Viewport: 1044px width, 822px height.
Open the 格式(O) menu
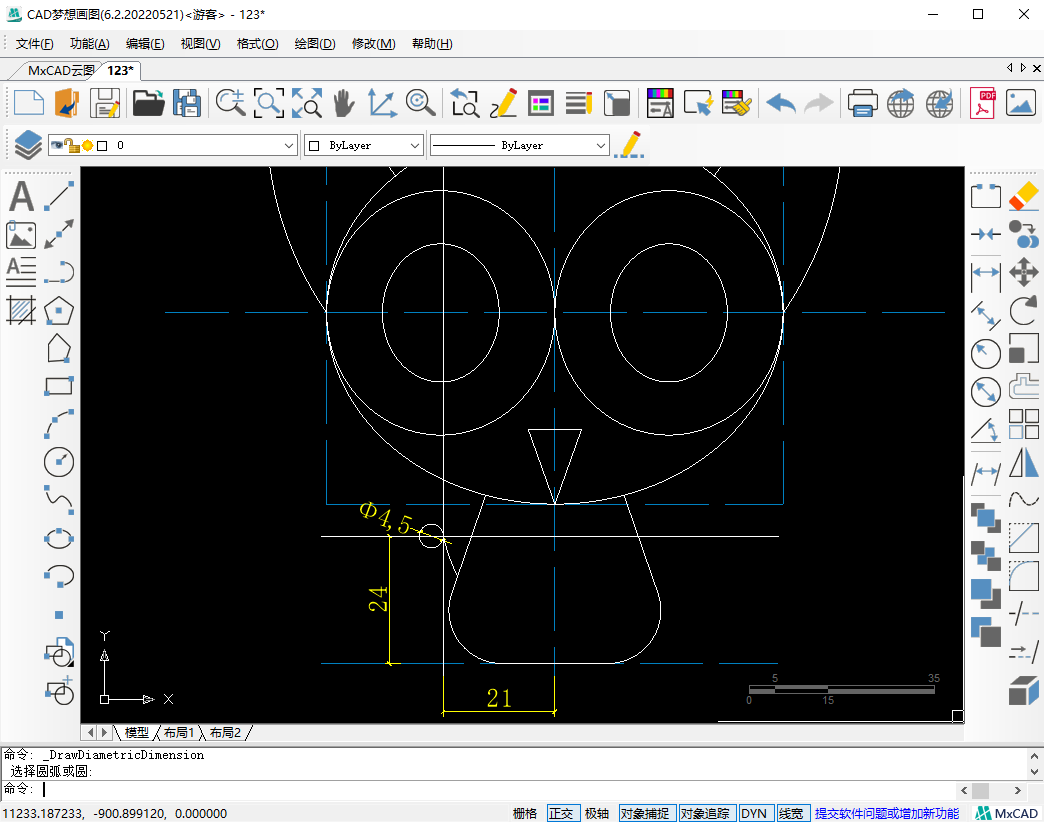258,44
